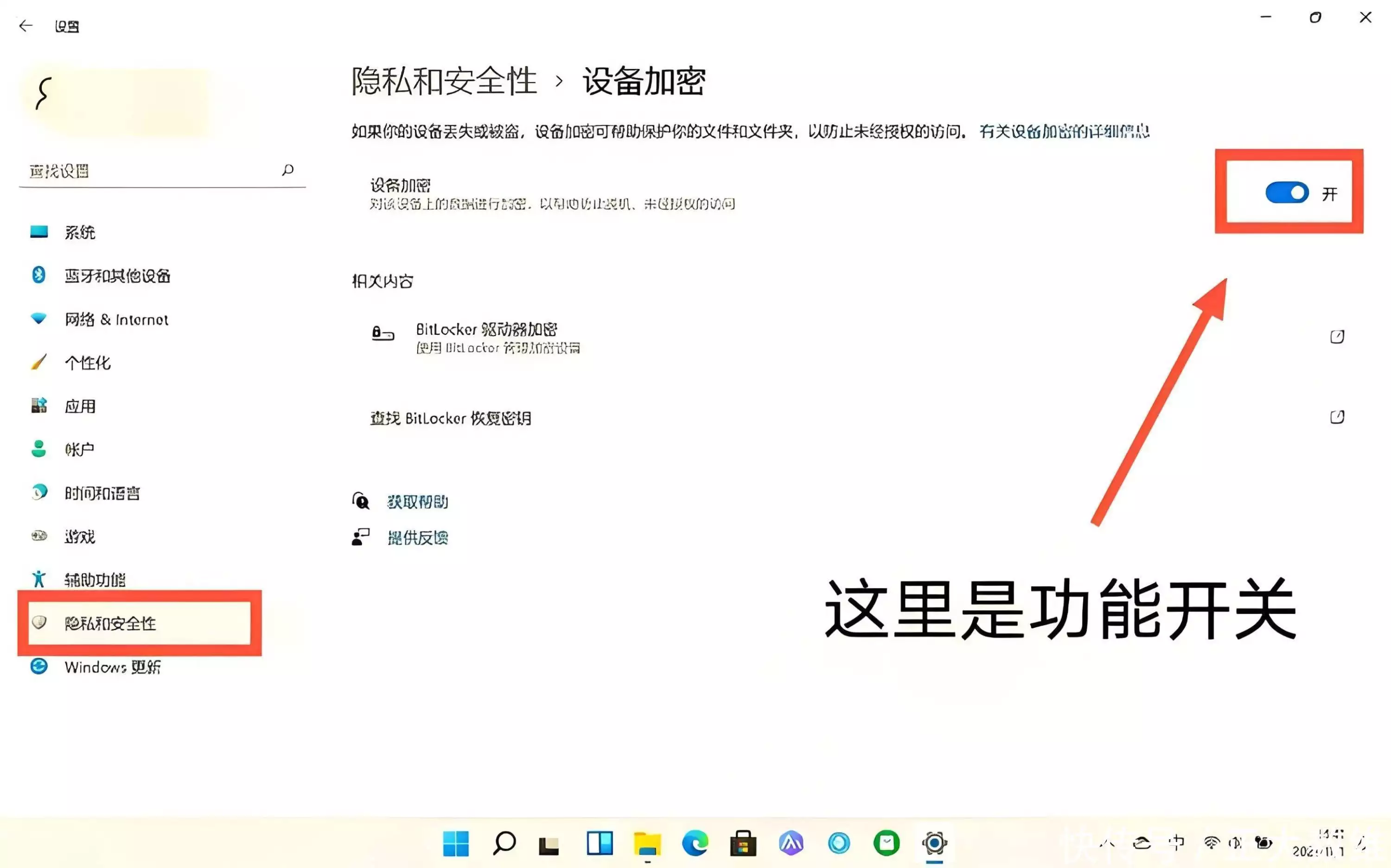Click the Get help (获取帮助) headset icon
Image resolution: width=1391 pixels, height=868 pixels.
click(x=361, y=501)
